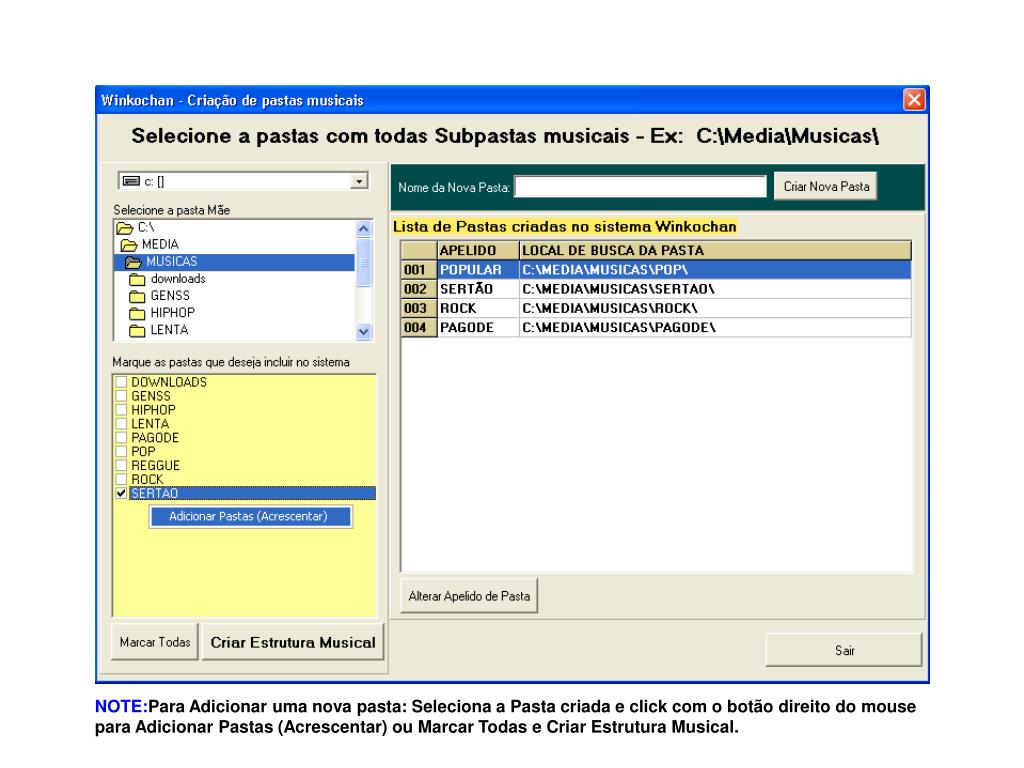Screen dimensions: 1024x768
Task: Check the GENSS folder checkbox
Action: coord(121,396)
